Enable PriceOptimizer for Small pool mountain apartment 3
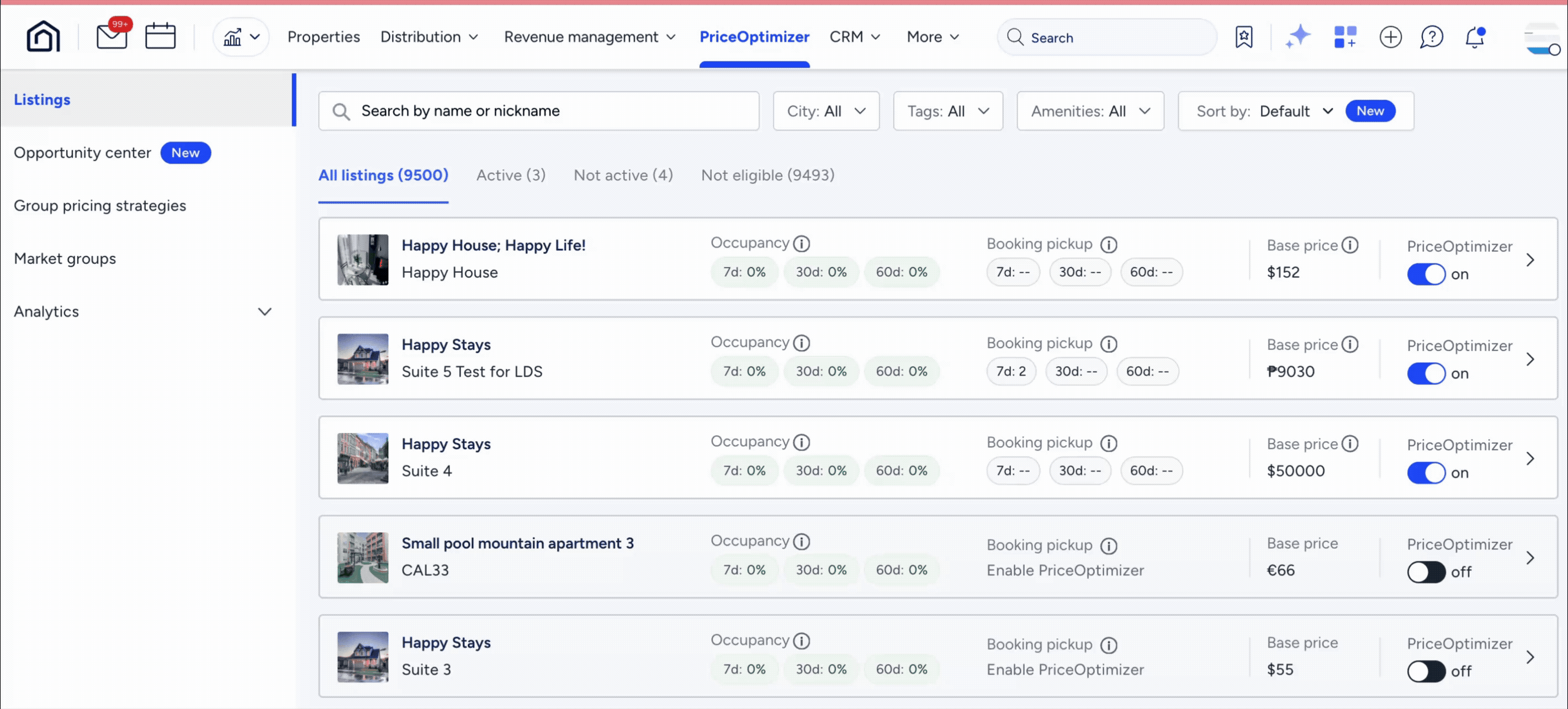This screenshot has height=709, width=1568. [x=1426, y=572]
